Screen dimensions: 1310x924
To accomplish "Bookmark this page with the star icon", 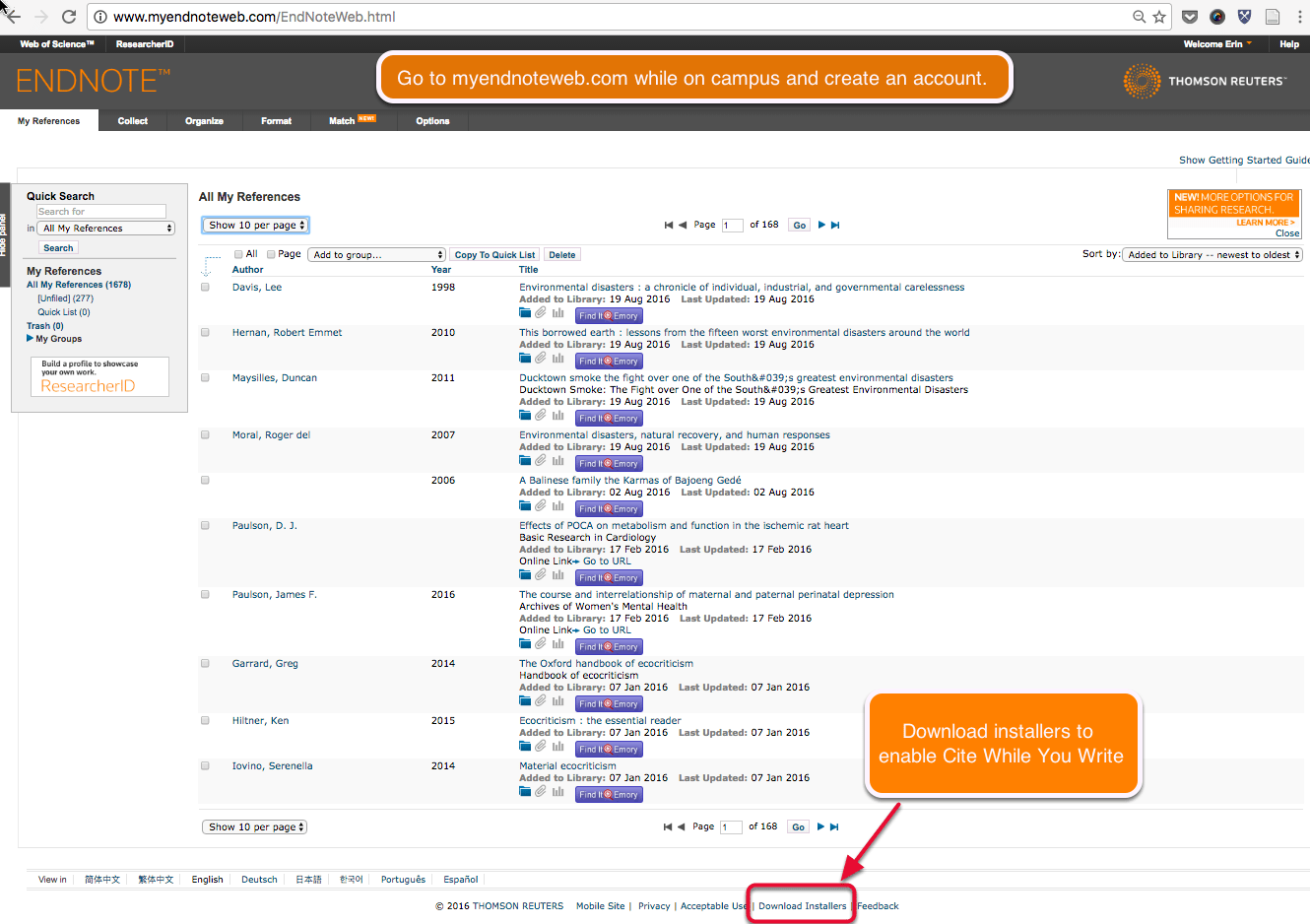I will click(x=1159, y=17).
